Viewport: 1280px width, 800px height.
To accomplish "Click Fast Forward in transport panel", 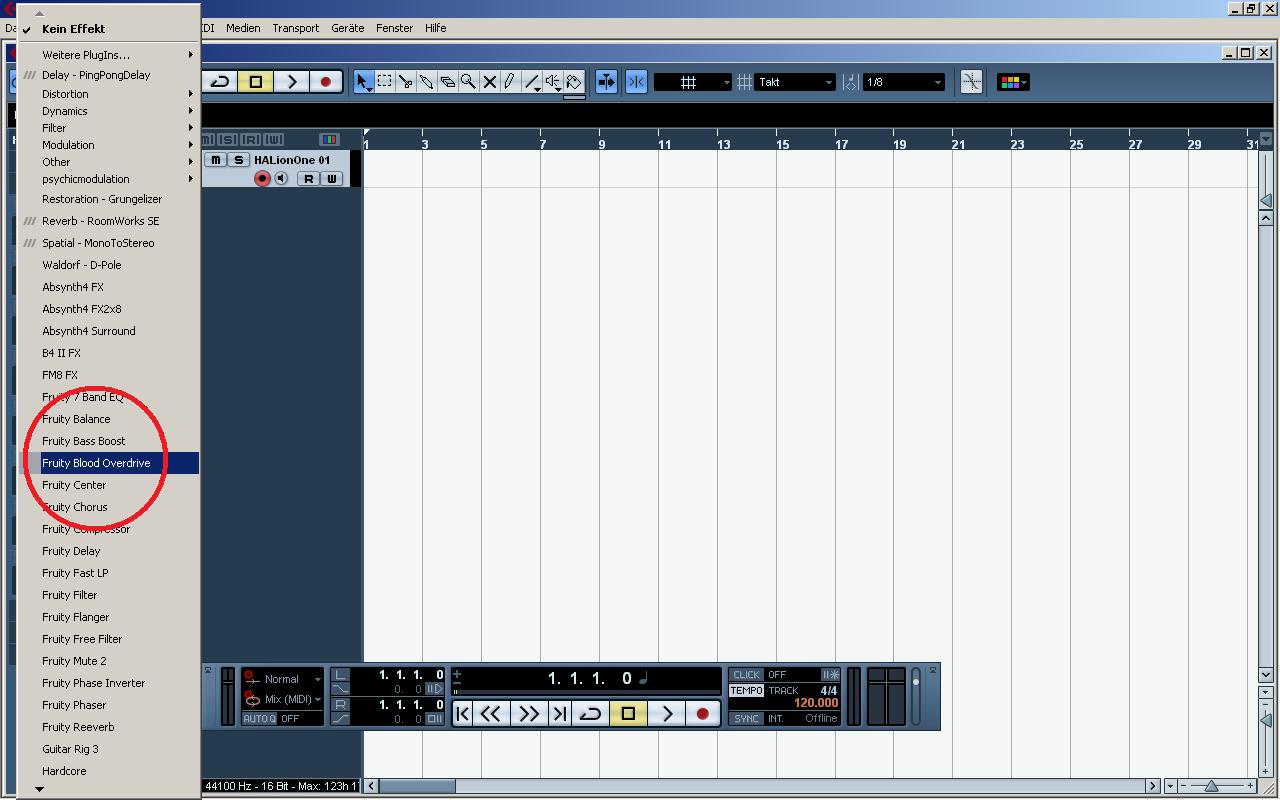I will click(529, 713).
